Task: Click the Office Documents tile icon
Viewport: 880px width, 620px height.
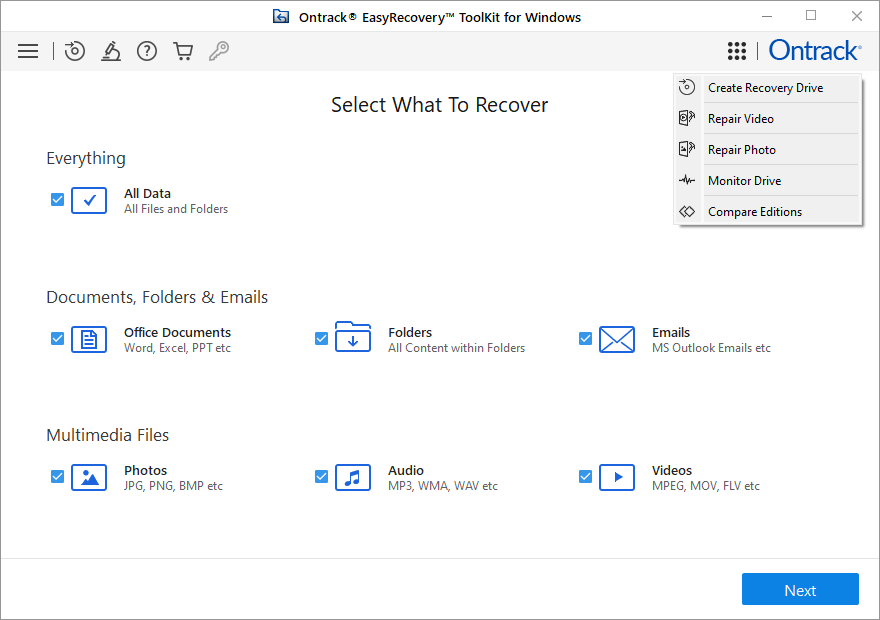Action: coord(89,339)
